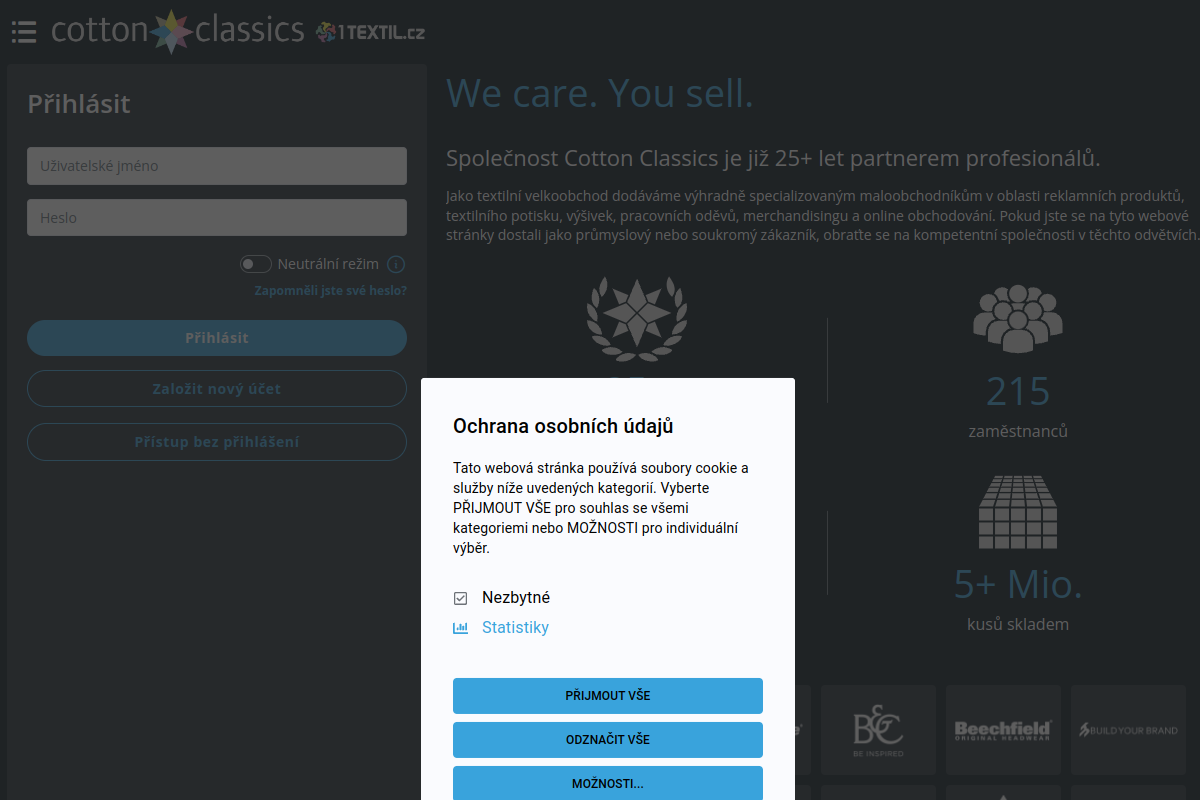Click ODZNAČIT VŠE cookie button
The height and width of the screenshot is (800, 1200).
click(x=608, y=740)
